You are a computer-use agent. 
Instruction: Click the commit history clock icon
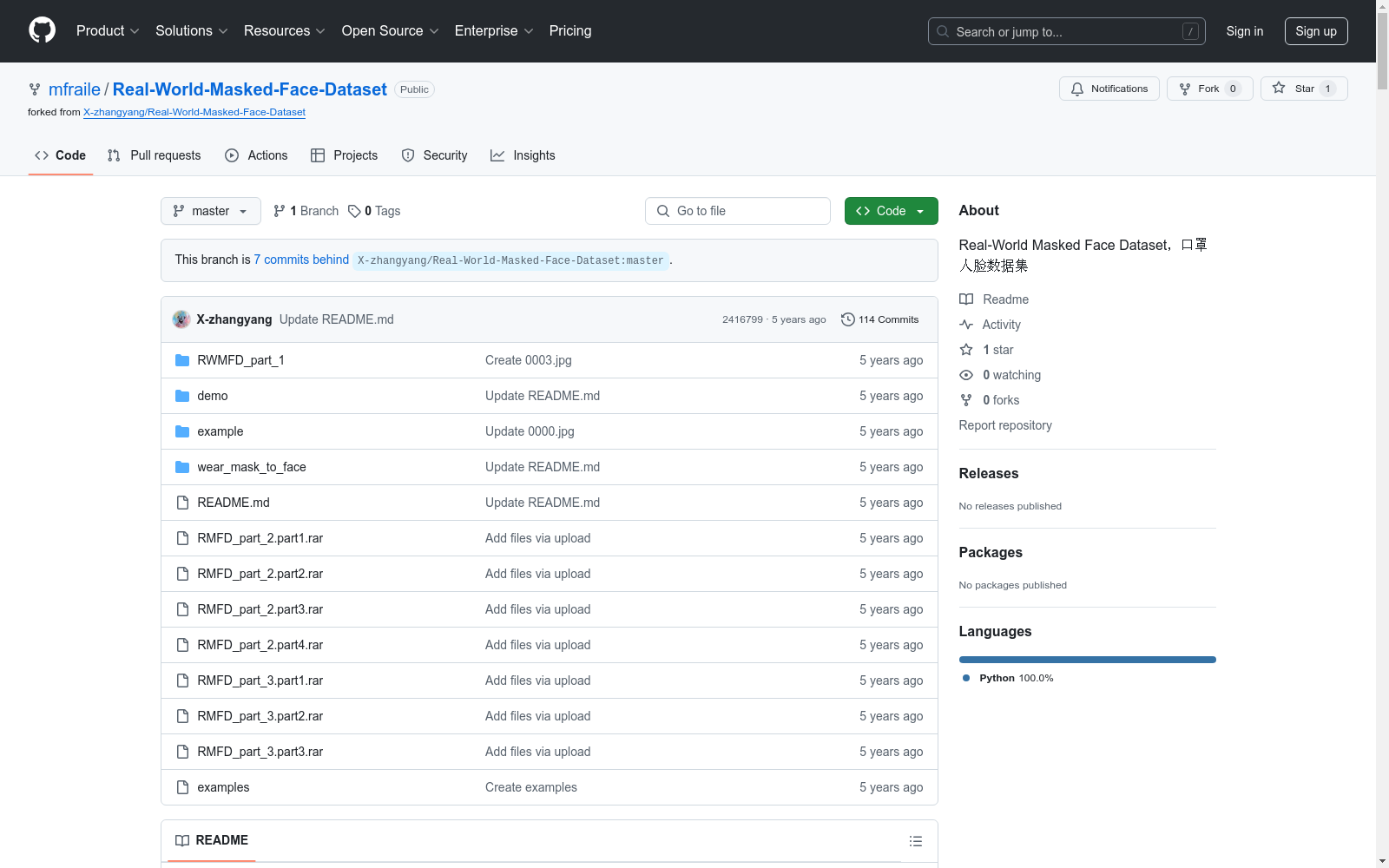pyautogui.click(x=848, y=319)
